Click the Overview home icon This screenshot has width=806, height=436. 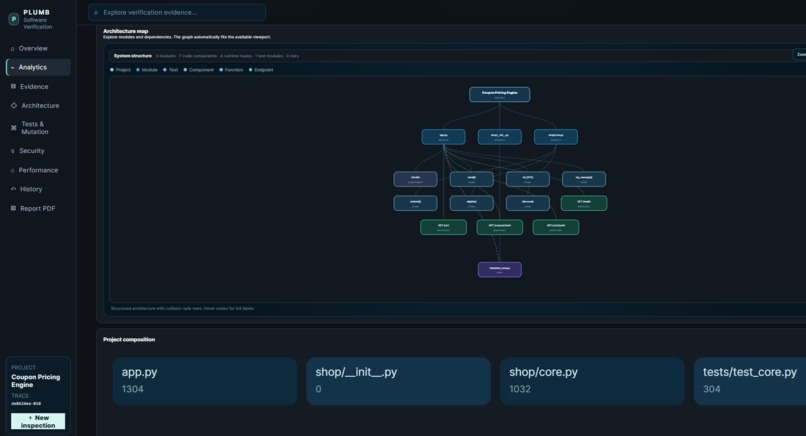click(12, 49)
